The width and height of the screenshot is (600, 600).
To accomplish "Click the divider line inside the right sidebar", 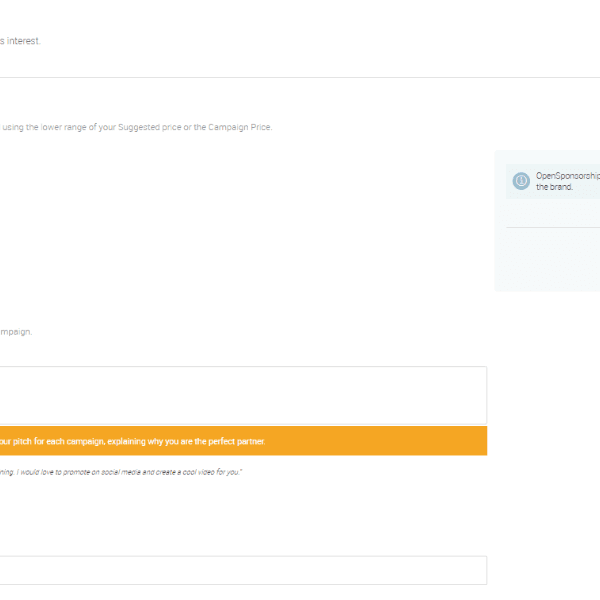I will click(552, 228).
